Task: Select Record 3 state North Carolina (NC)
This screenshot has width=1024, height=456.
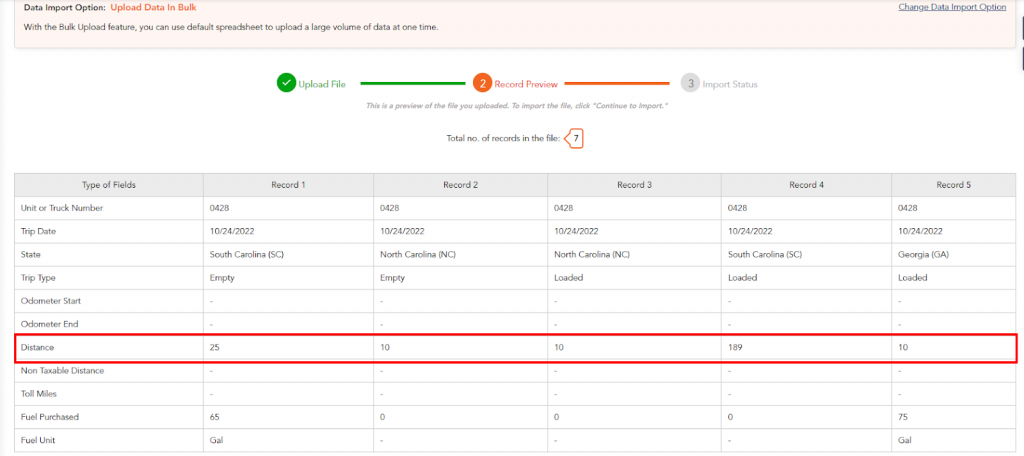Action: [590, 254]
